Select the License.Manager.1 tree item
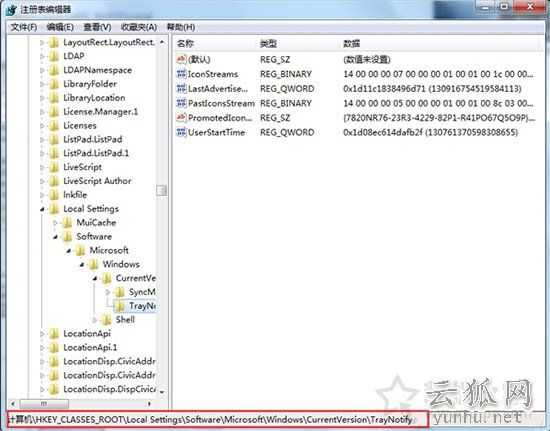 [101, 112]
